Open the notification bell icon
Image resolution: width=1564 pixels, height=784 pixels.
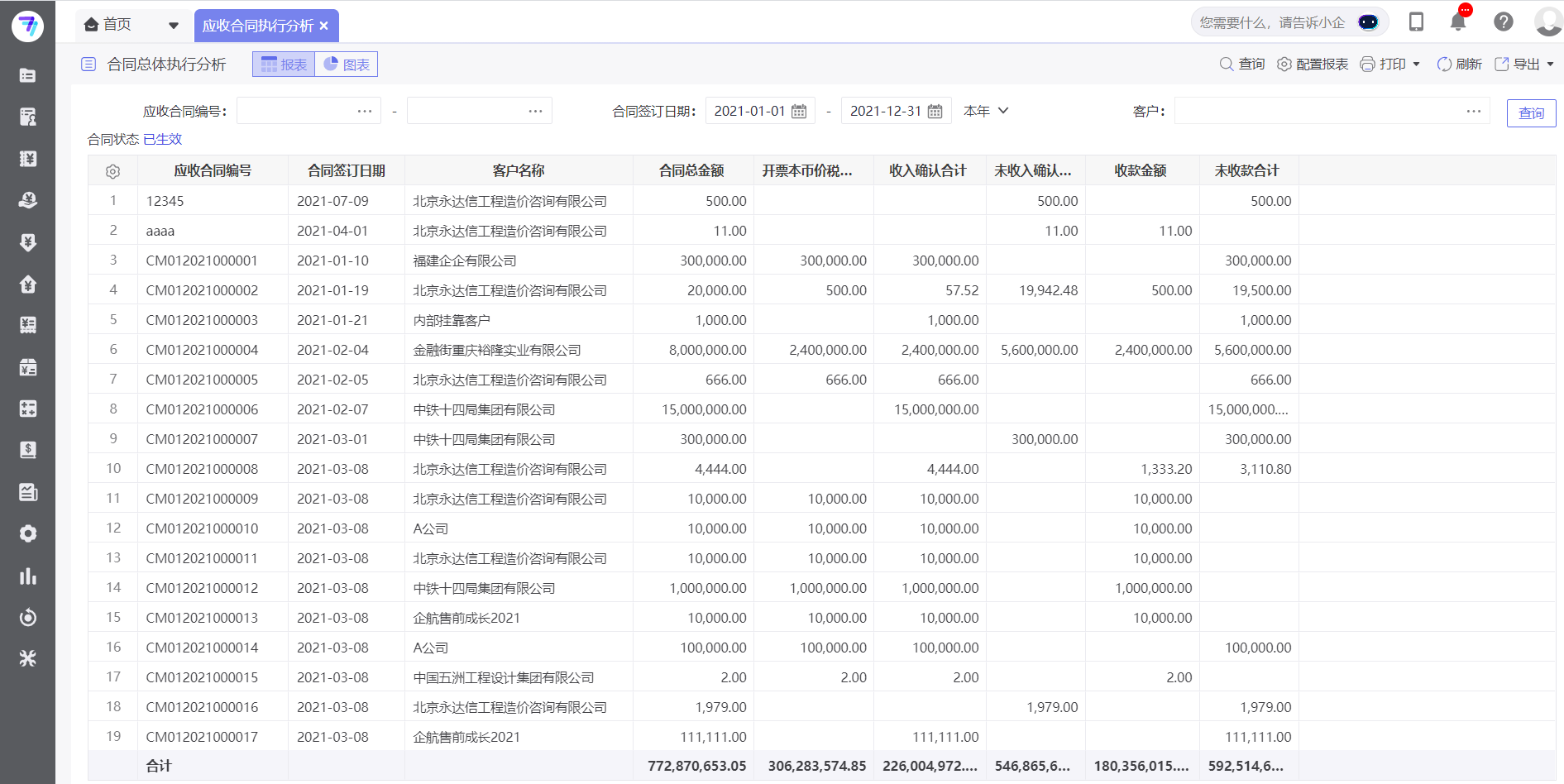coord(1457,22)
